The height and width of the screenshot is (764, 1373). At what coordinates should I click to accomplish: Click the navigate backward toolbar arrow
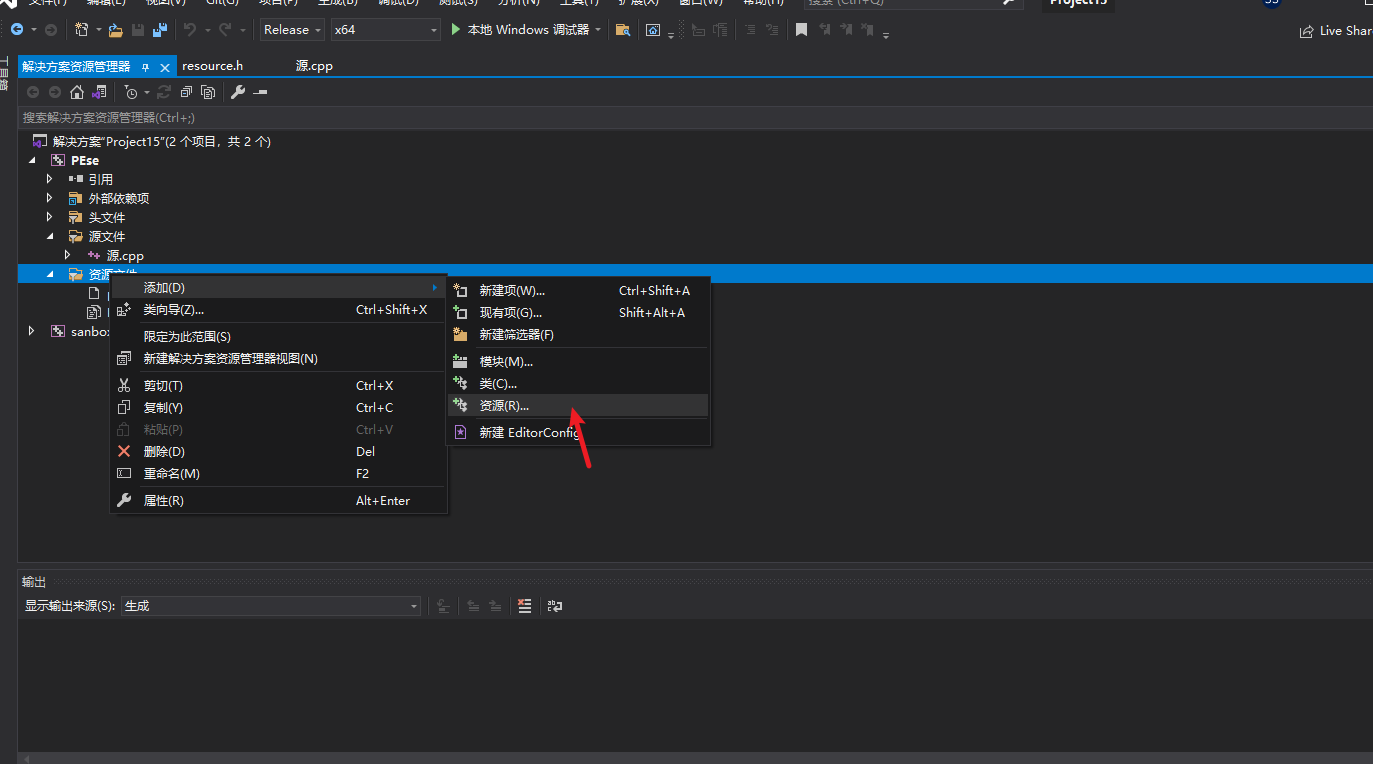pyautogui.click(x=17, y=30)
